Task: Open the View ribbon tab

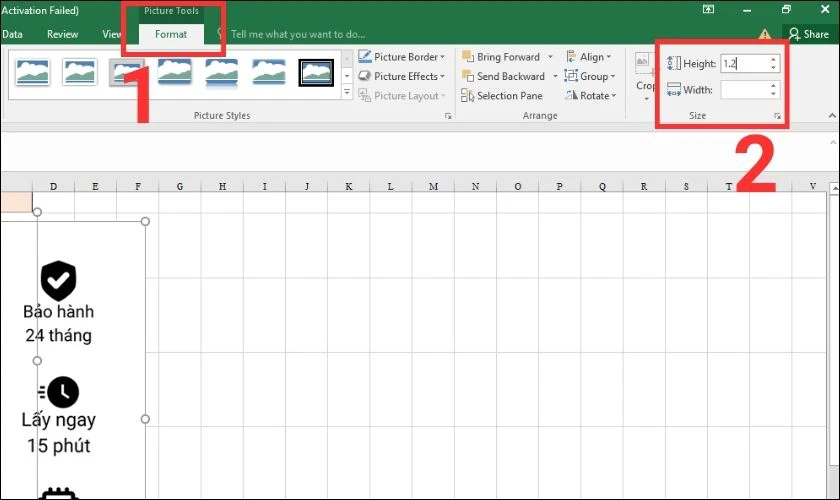Action: pyautogui.click(x=111, y=34)
